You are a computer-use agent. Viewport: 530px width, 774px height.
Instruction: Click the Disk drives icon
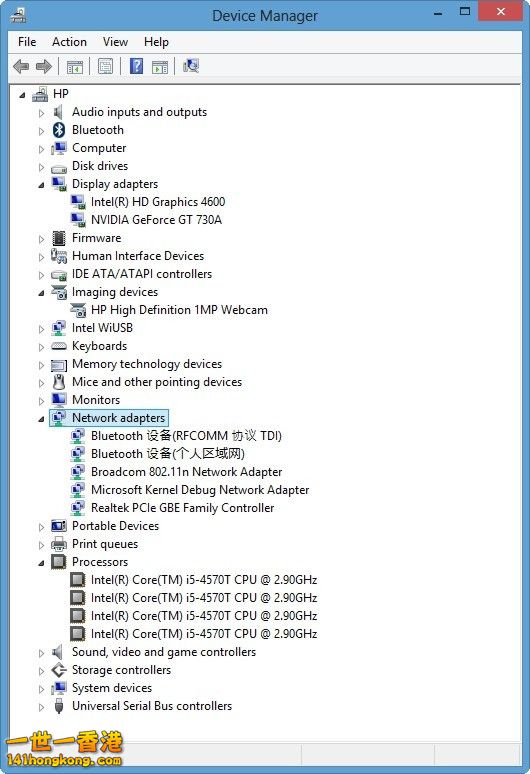point(59,168)
